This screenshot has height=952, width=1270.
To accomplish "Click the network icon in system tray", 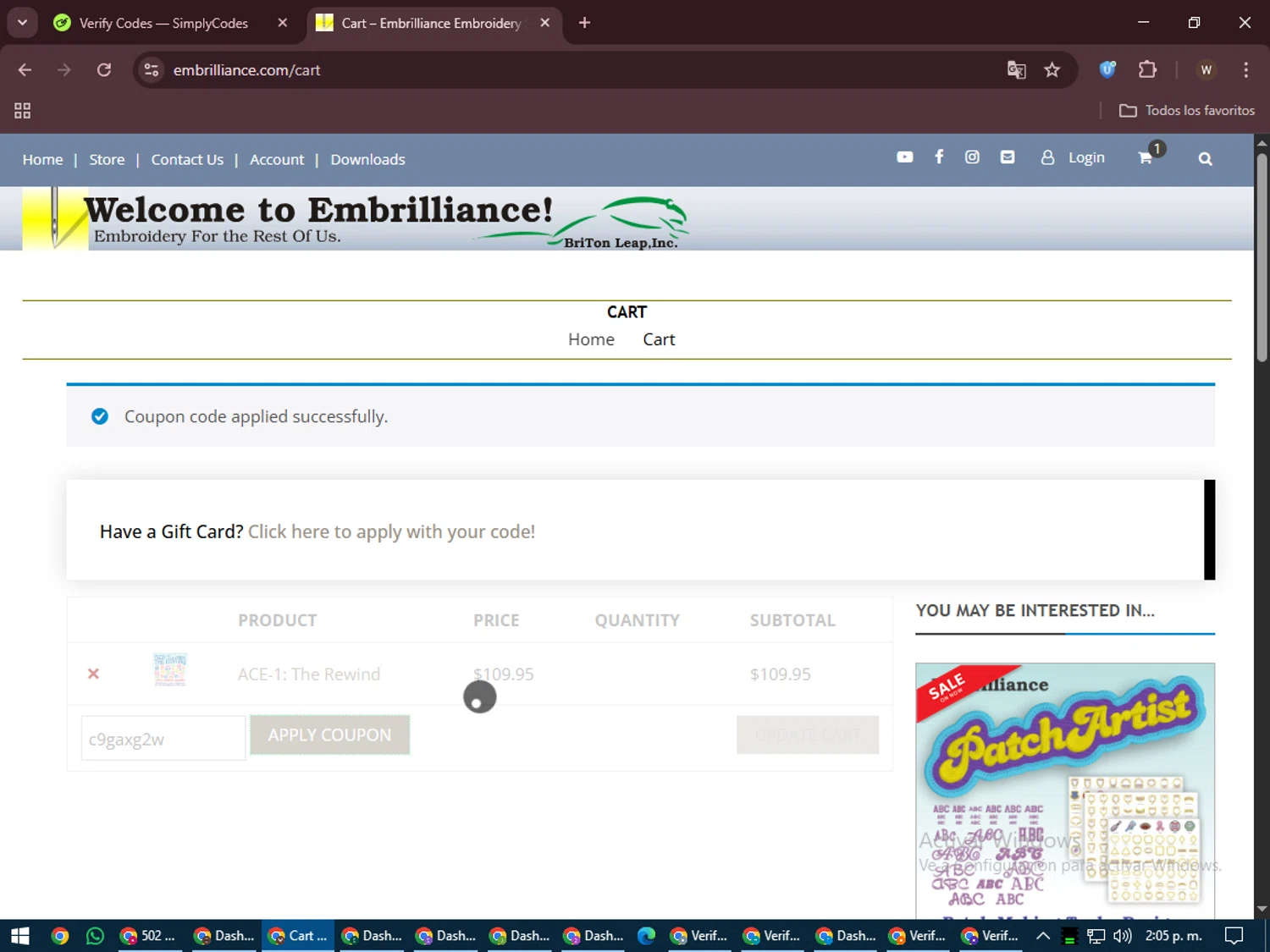I will pos(1096,935).
